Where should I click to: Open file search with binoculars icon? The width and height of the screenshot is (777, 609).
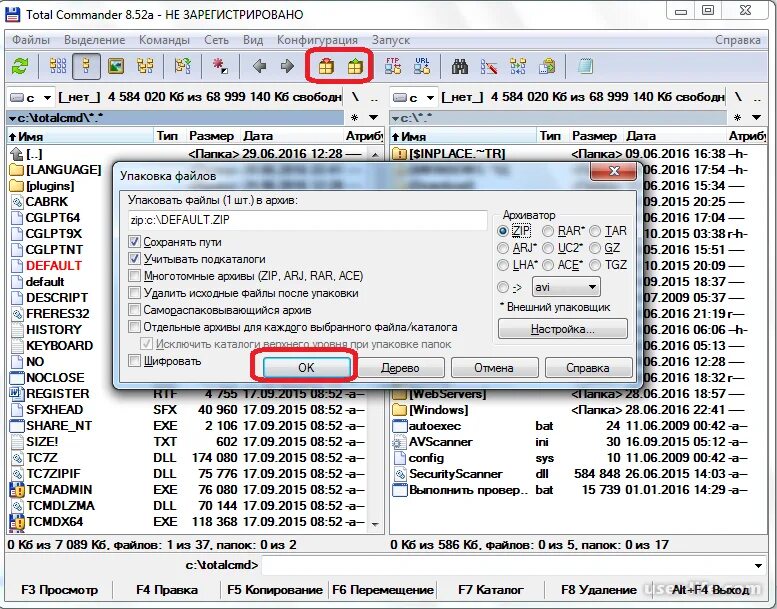(460, 66)
